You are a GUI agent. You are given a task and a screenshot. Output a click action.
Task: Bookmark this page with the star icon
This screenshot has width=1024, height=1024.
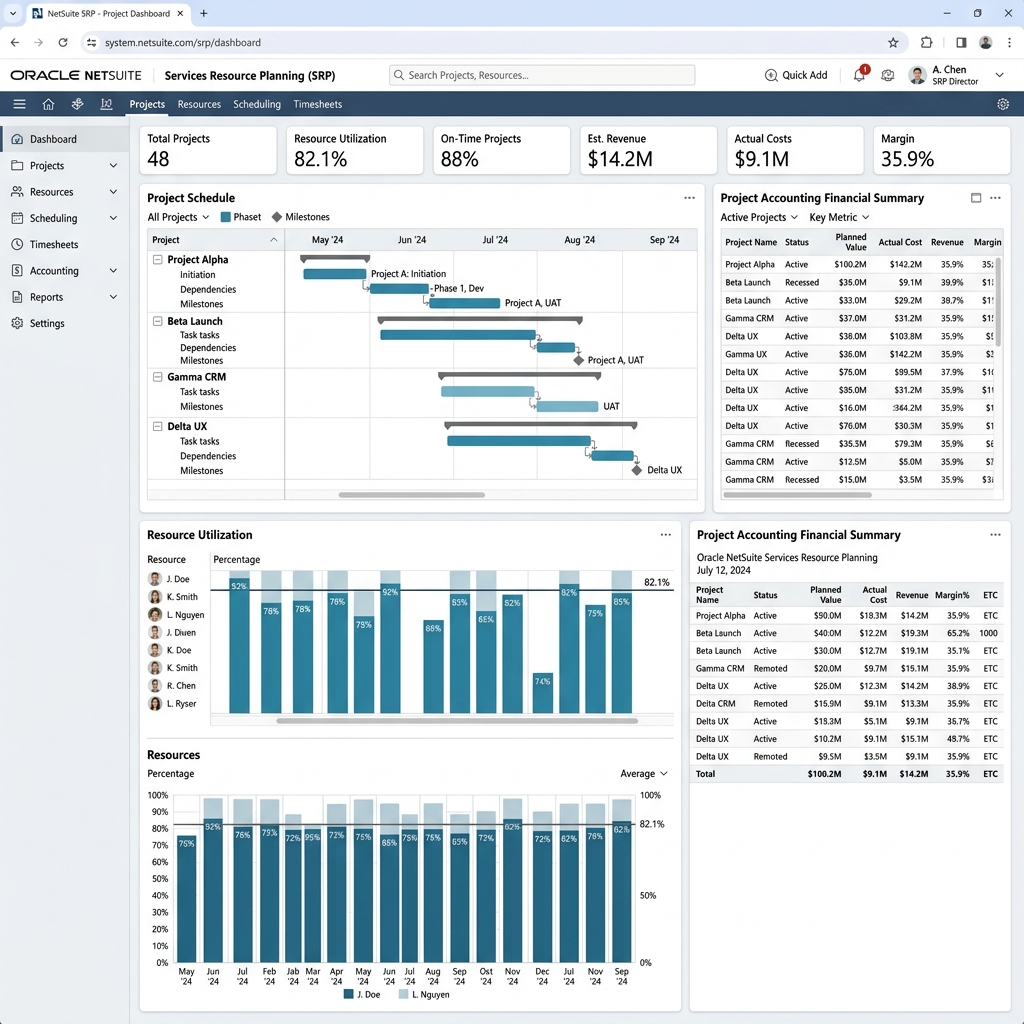[x=893, y=42]
